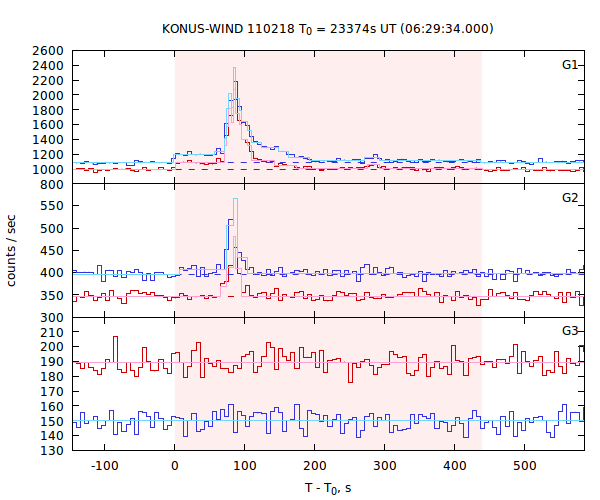The height and width of the screenshot is (500, 600).
Task: Click G3 y-axis tick label 130
Action: [x=52, y=451]
